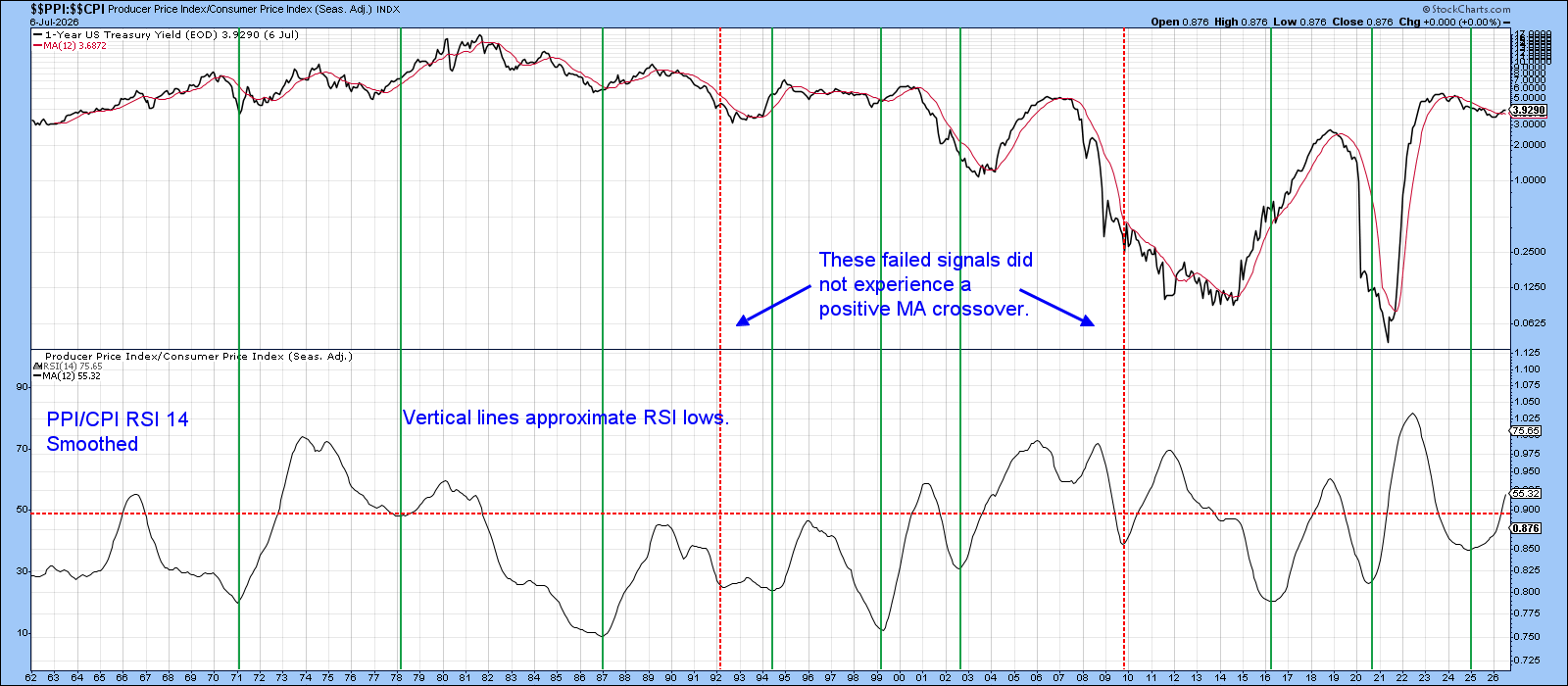Click the 0.975 right axis label
1568x686 pixels.
pyautogui.click(x=1527, y=454)
